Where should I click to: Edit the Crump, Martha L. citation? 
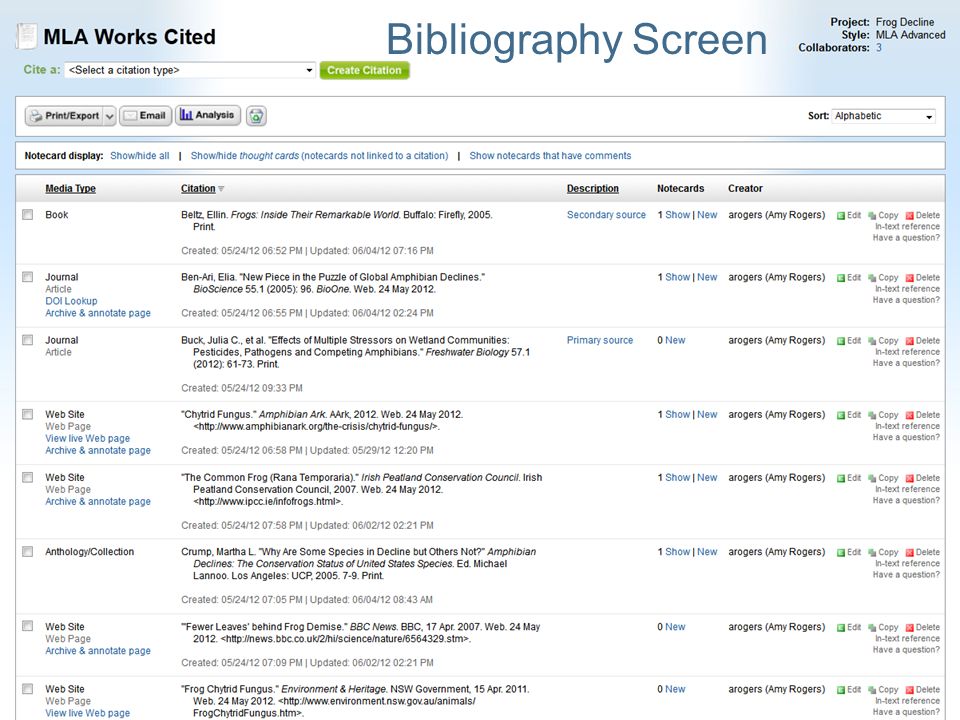point(849,552)
